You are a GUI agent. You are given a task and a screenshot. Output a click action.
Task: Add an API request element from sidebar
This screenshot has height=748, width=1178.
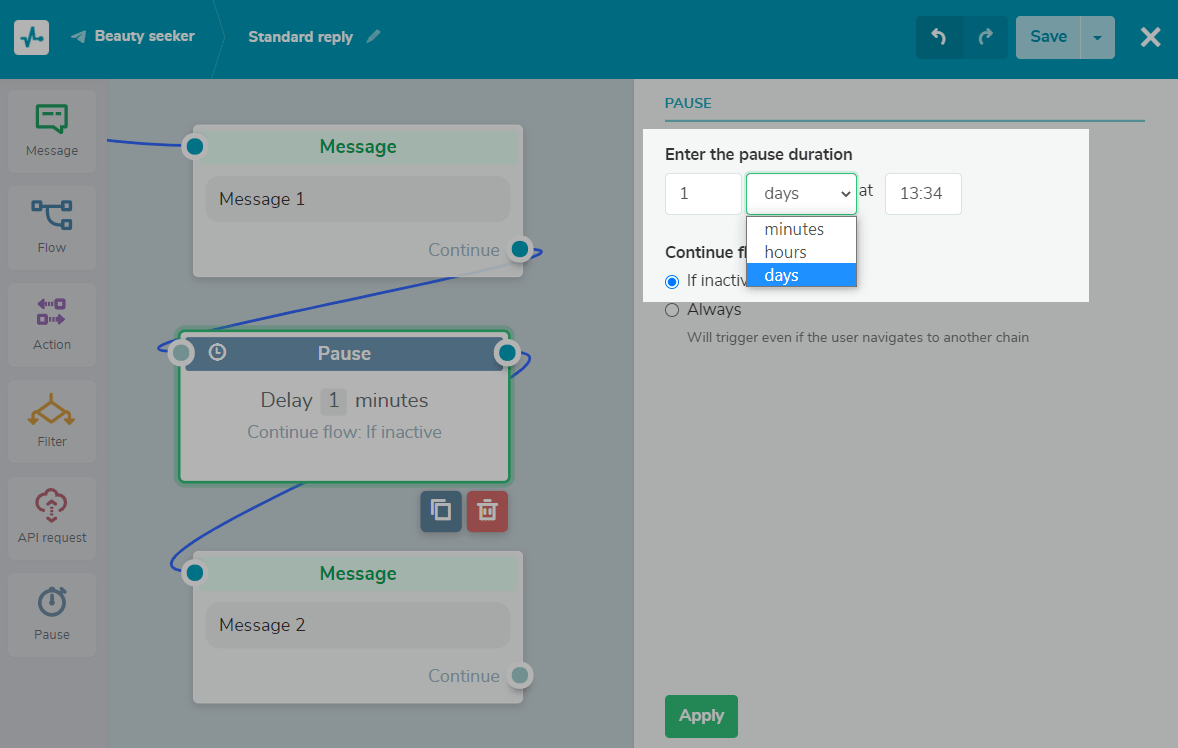pos(52,517)
